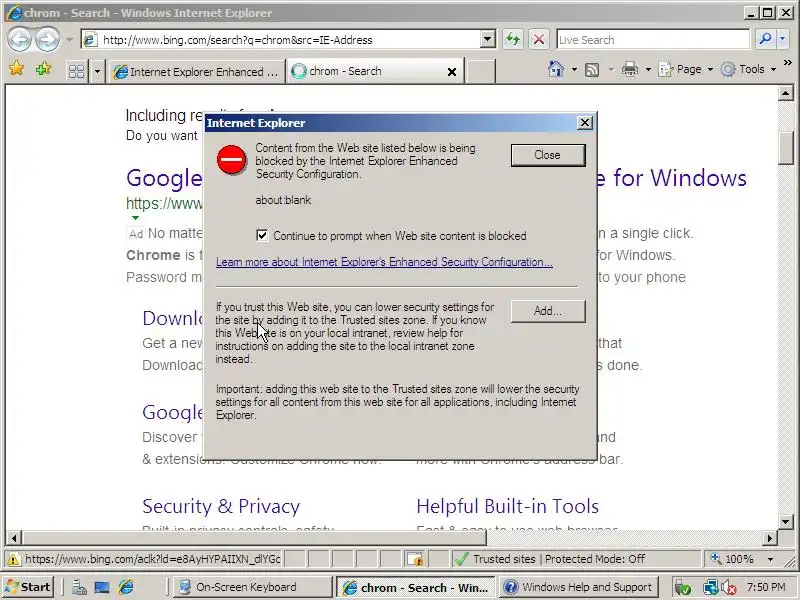Run search with magnifier icon
Viewport: 800px width, 600px height.
click(x=765, y=39)
